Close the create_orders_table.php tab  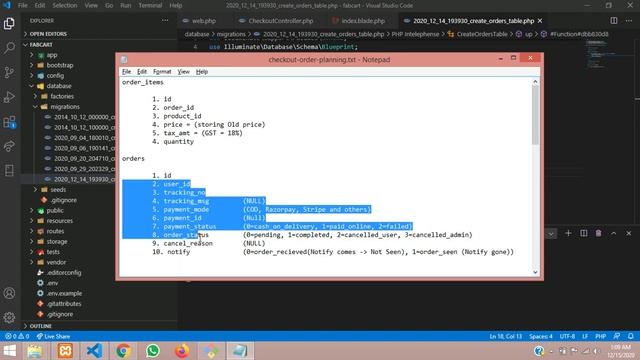[x=540, y=20]
